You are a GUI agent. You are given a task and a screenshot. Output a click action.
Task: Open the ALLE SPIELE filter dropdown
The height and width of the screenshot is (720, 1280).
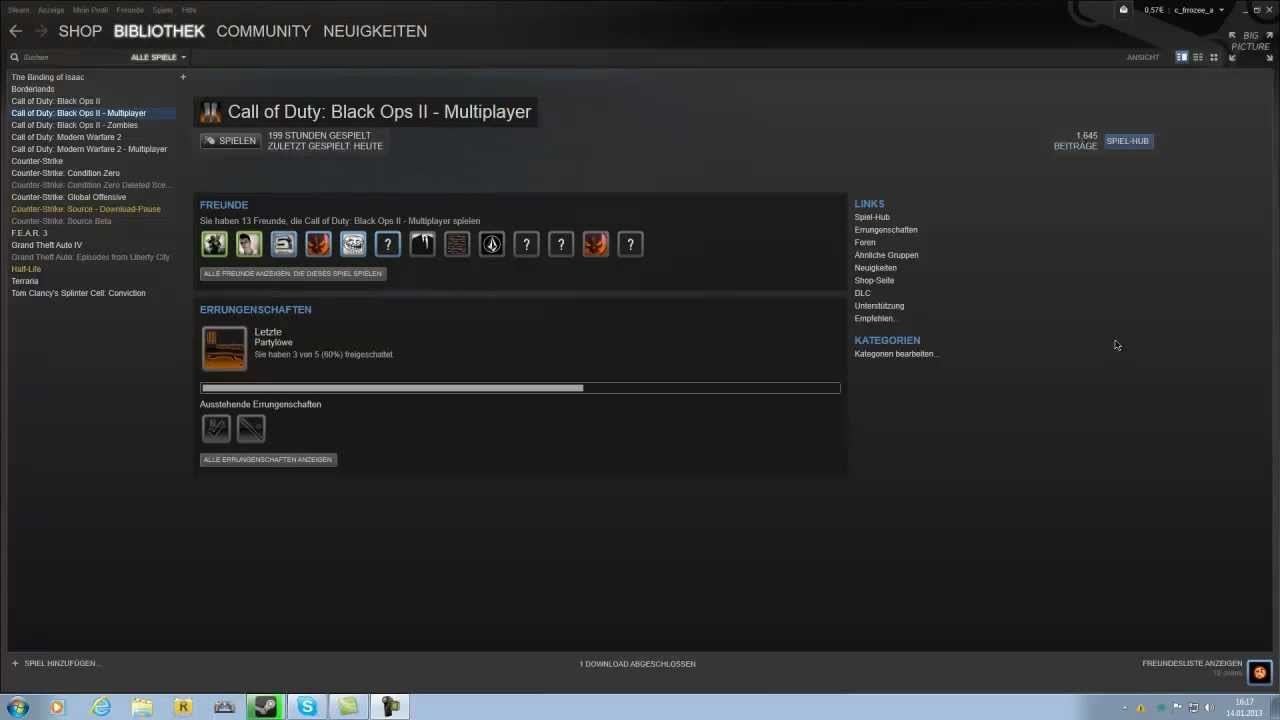[158, 57]
